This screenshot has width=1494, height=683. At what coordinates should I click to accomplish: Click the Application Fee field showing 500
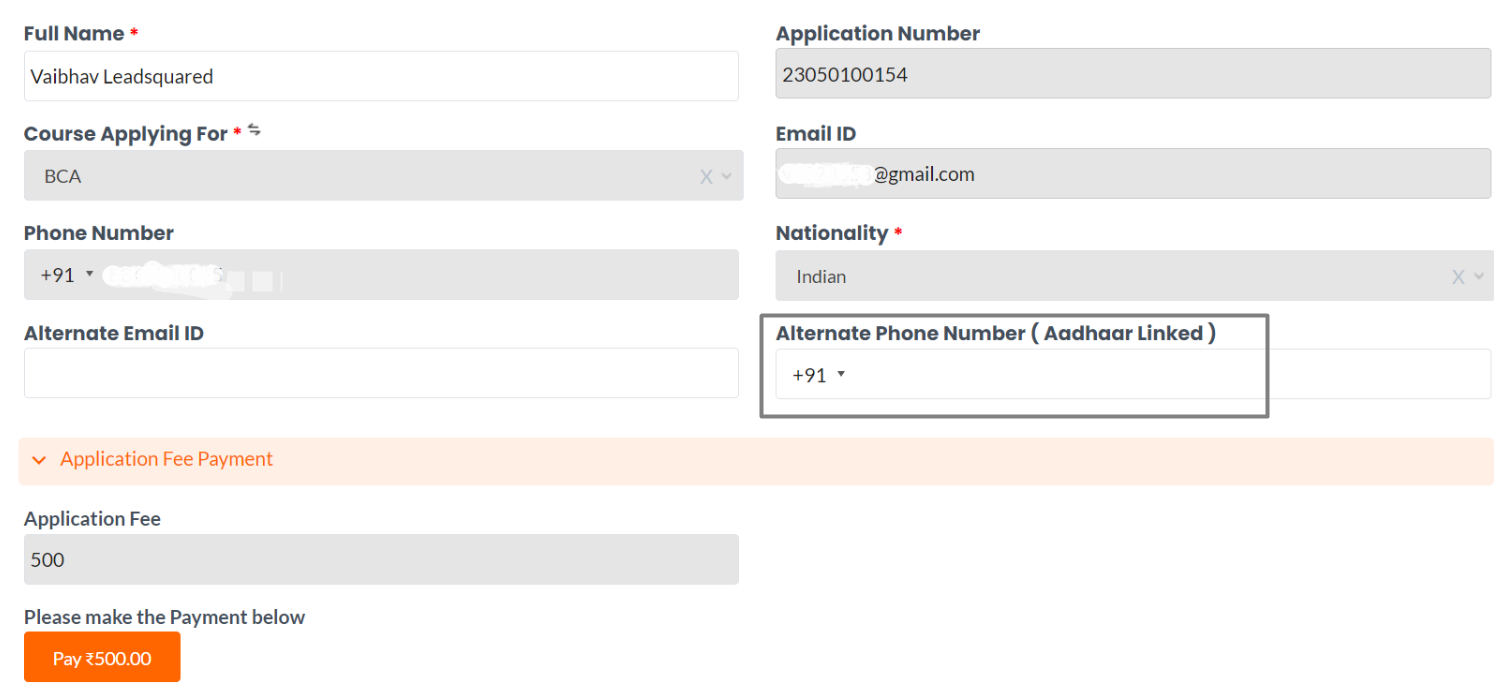[x=380, y=559]
